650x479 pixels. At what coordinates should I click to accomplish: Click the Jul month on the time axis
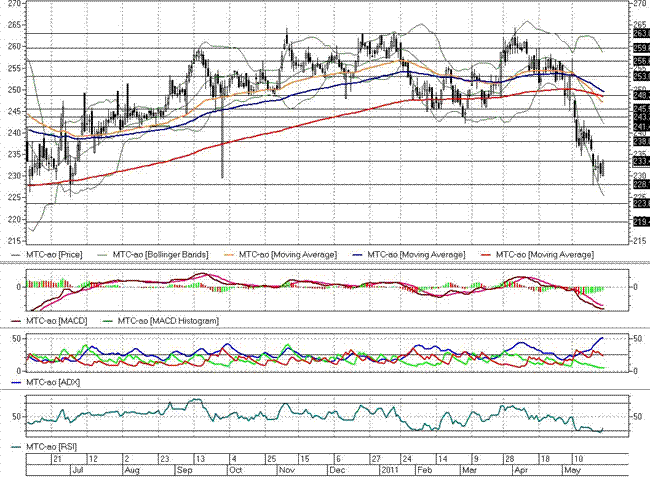coord(77,468)
